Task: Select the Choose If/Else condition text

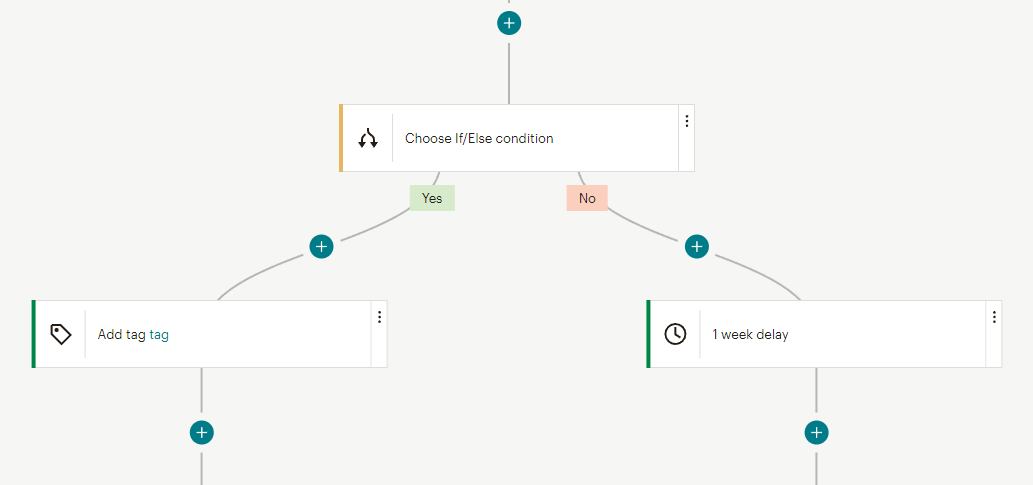Action: 479,138
